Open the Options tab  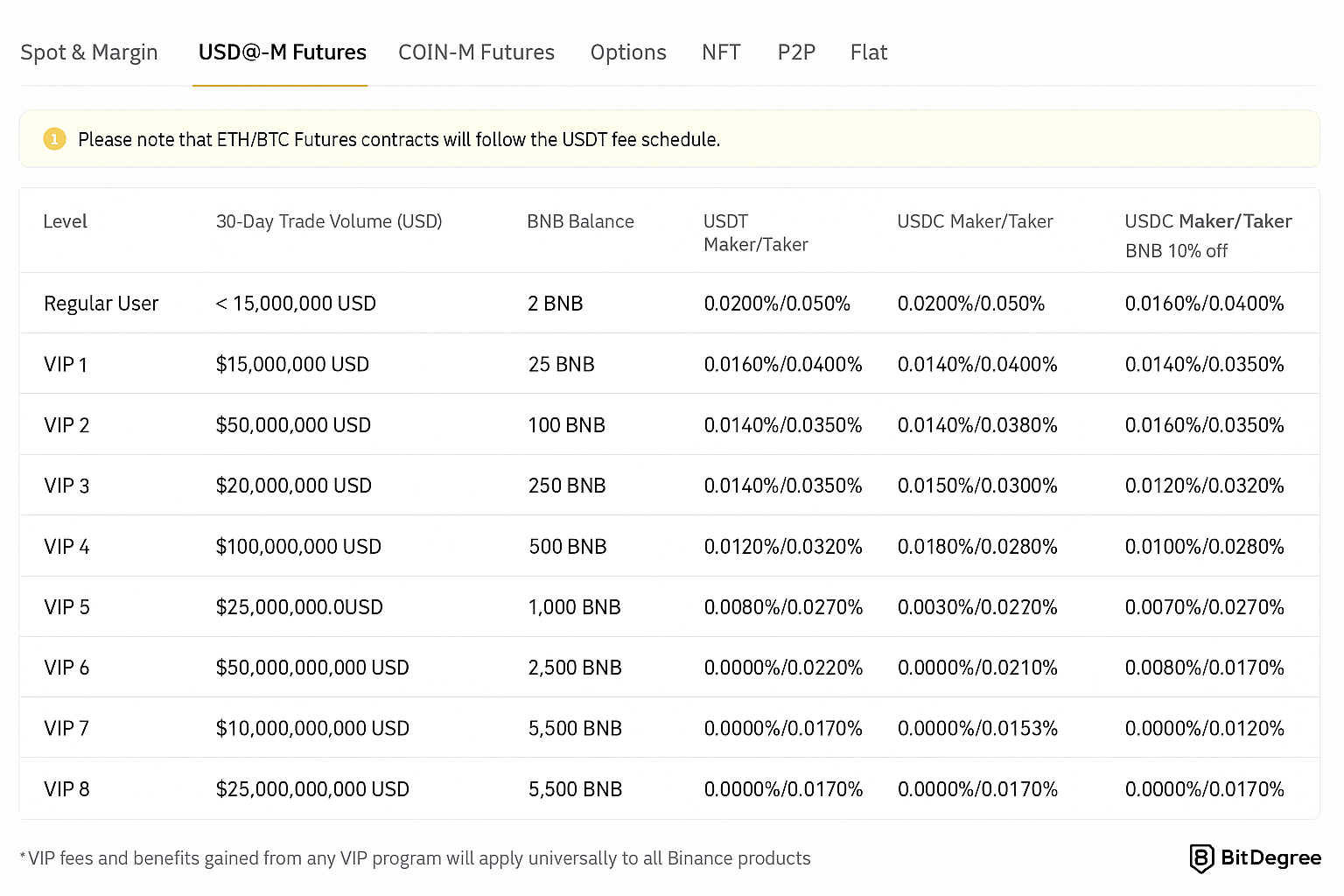click(628, 52)
